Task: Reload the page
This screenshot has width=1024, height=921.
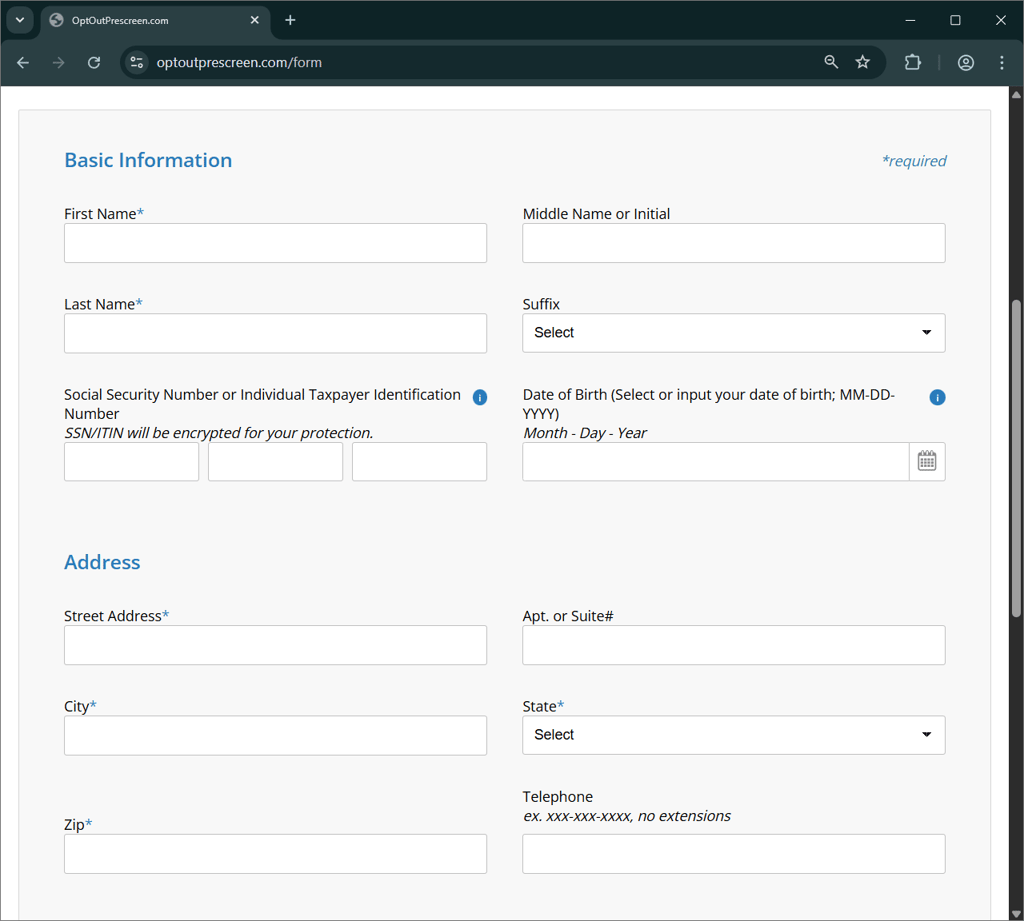Action: 94,63
